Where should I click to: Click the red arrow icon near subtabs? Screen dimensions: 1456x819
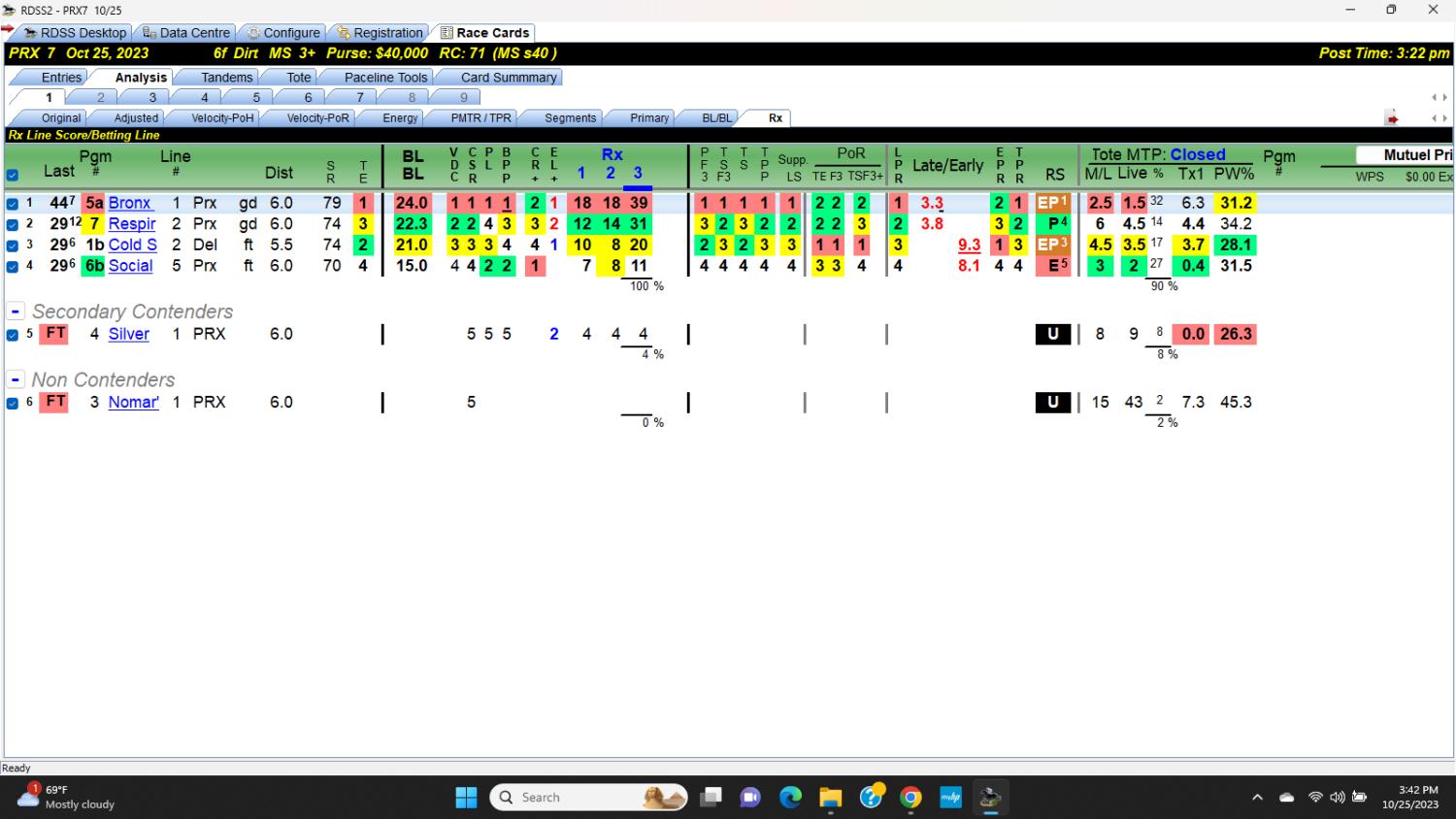tap(1392, 118)
